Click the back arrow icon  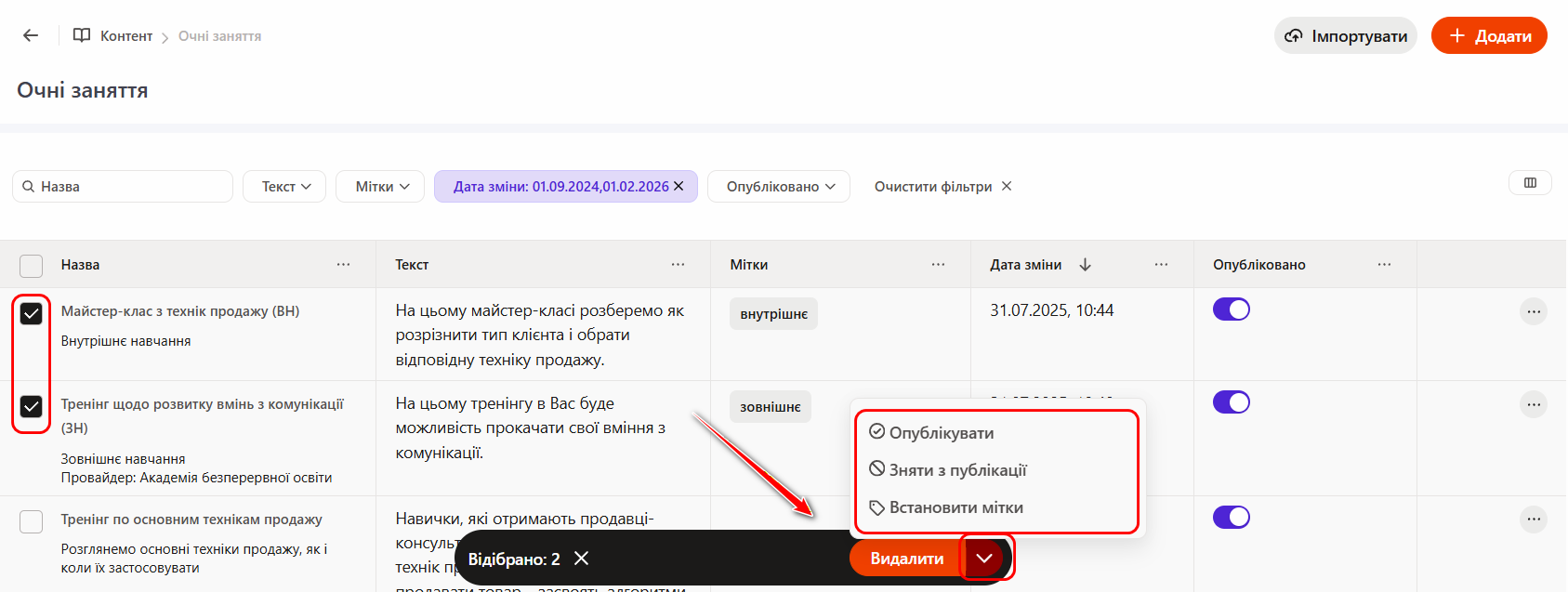point(31,35)
